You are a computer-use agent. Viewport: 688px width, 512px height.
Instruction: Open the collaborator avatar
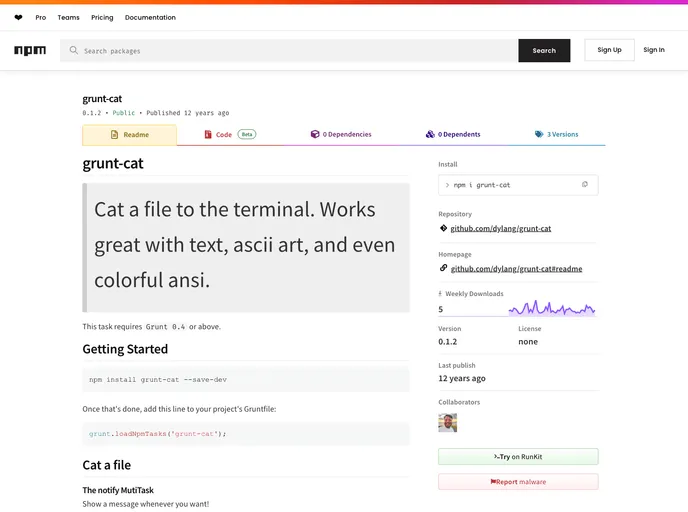pos(447,423)
